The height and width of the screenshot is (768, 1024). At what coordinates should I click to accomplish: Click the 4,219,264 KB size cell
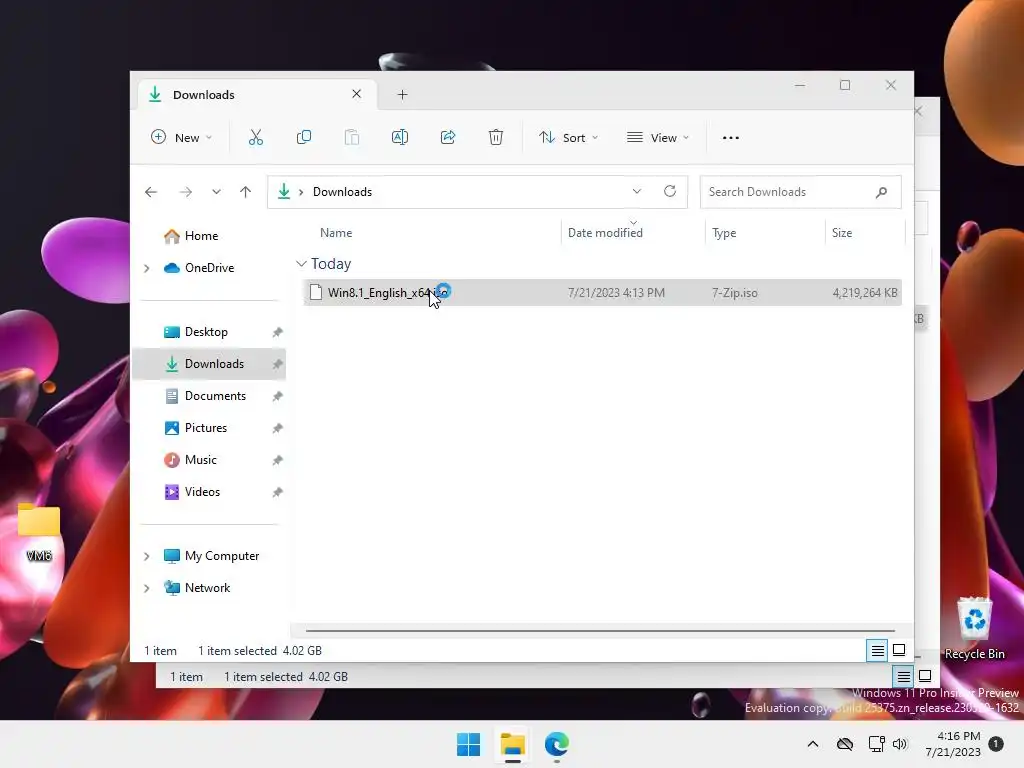click(x=865, y=293)
